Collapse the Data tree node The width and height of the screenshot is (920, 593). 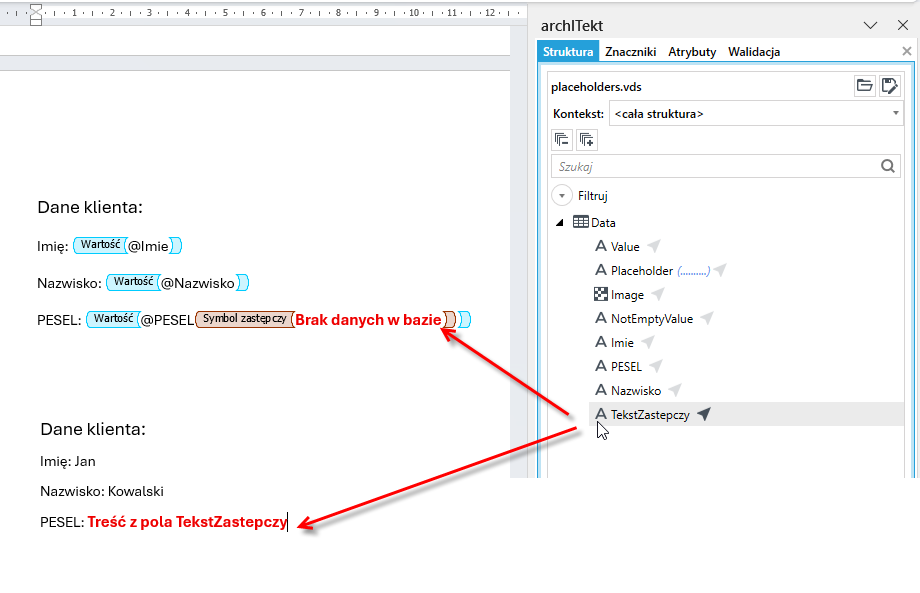560,223
